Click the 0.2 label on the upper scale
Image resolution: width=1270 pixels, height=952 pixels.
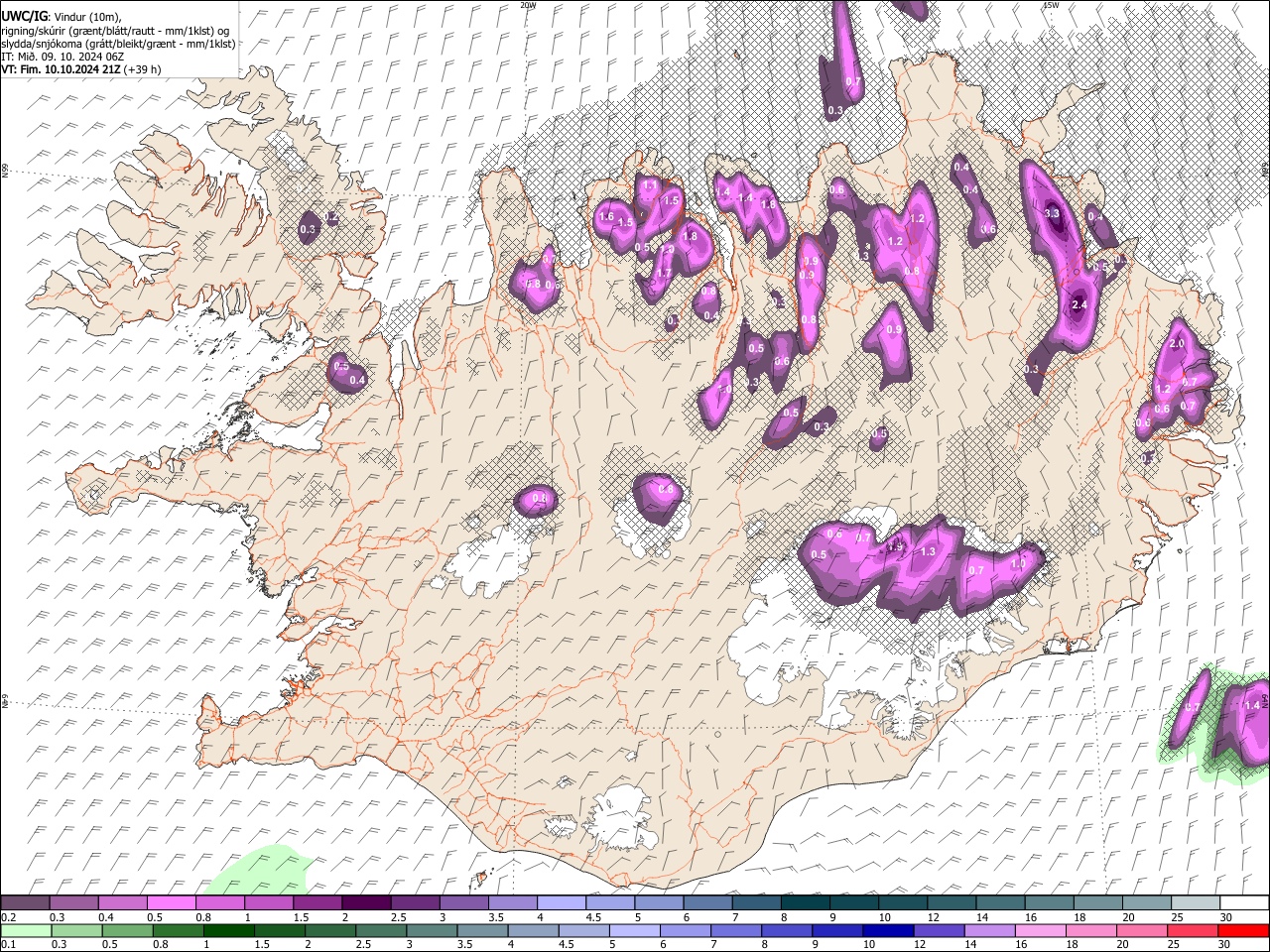point(9,917)
